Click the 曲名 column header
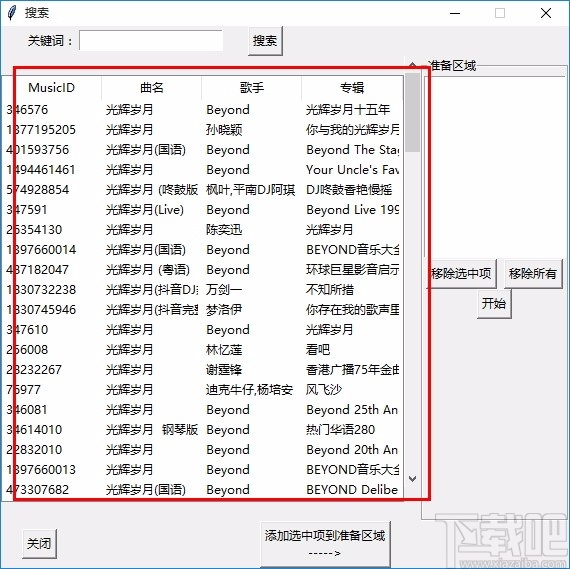570x569 pixels. [x=152, y=88]
